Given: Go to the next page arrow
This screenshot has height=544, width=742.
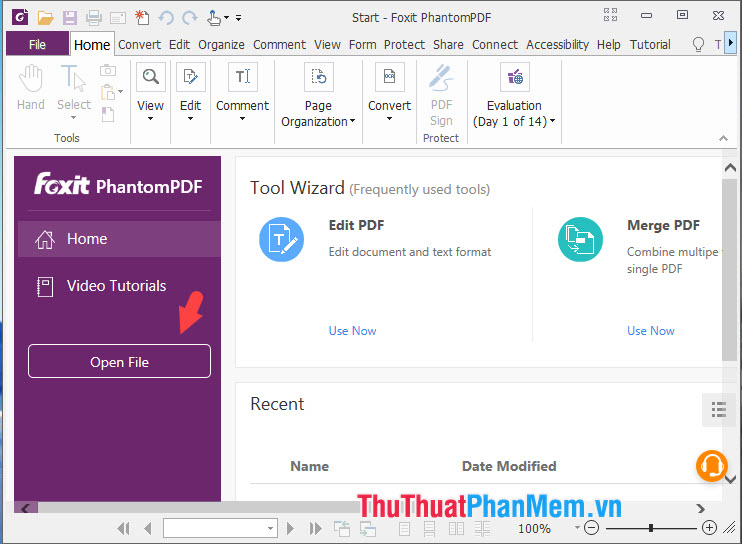Looking at the screenshot, I should click(x=290, y=528).
